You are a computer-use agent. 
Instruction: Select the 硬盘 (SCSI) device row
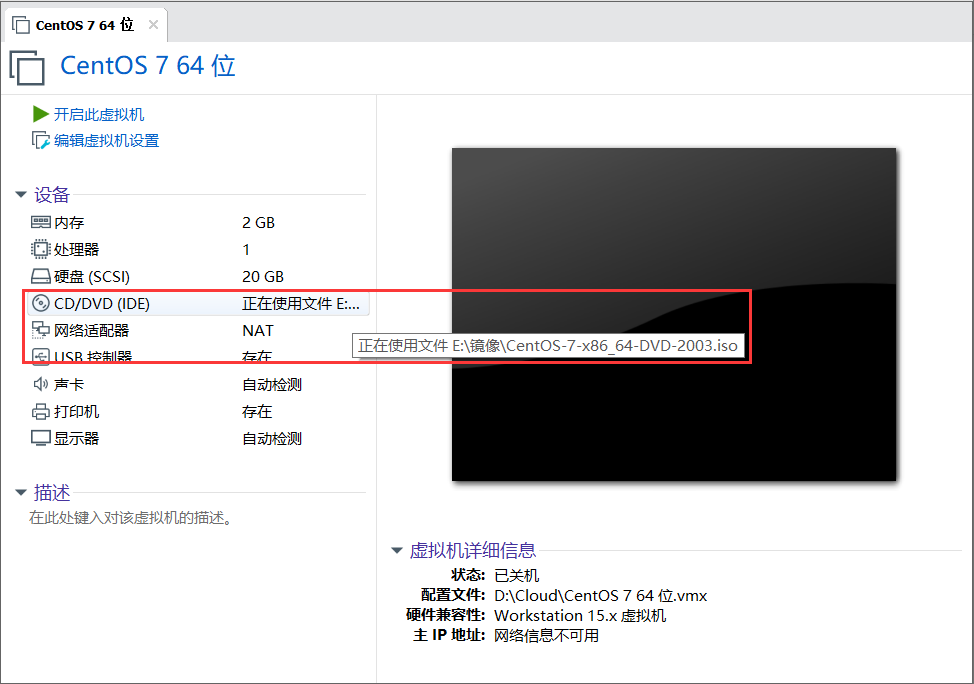[198, 276]
